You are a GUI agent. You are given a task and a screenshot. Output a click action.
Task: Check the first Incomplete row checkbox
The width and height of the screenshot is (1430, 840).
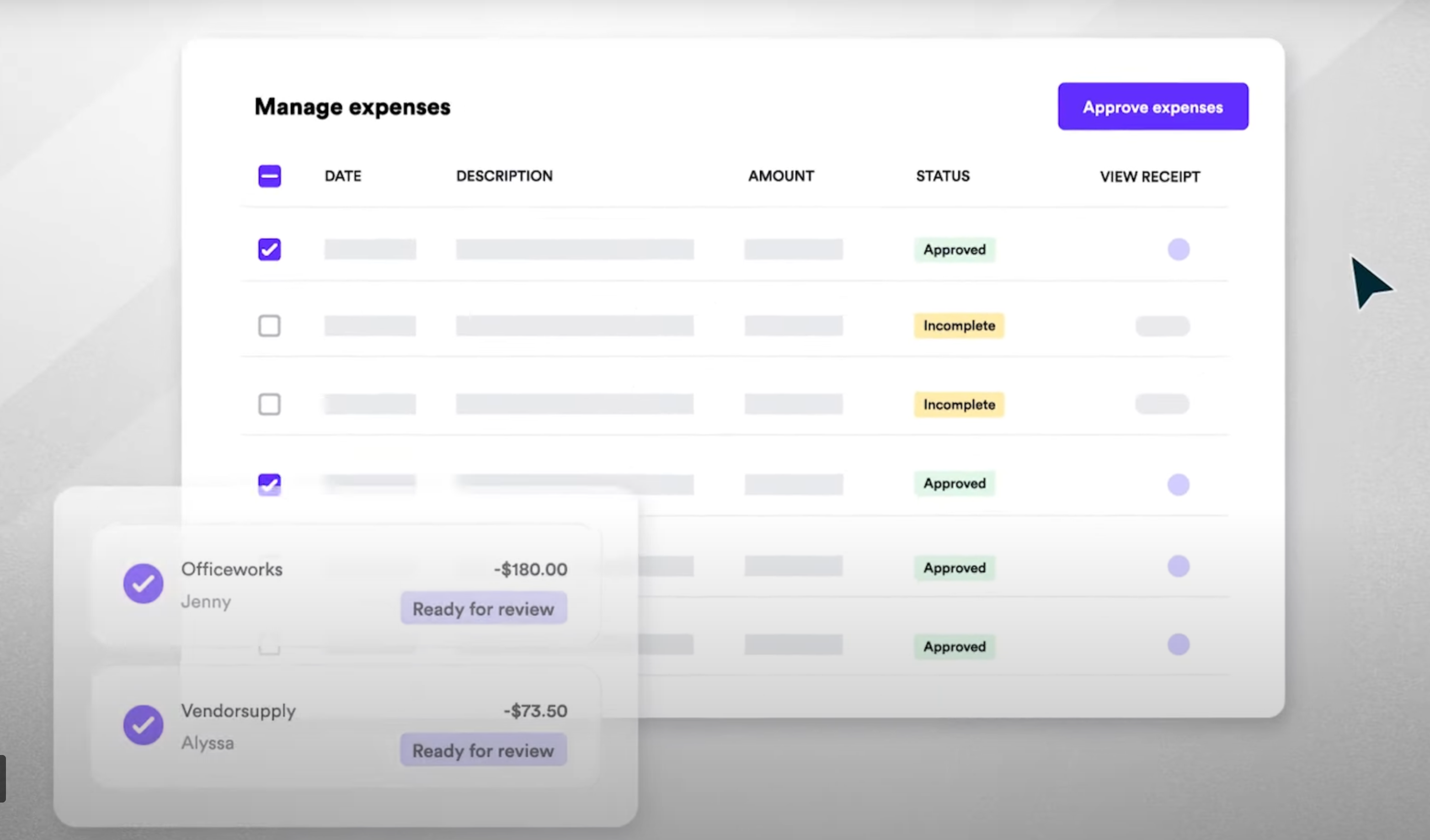coord(269,325)
